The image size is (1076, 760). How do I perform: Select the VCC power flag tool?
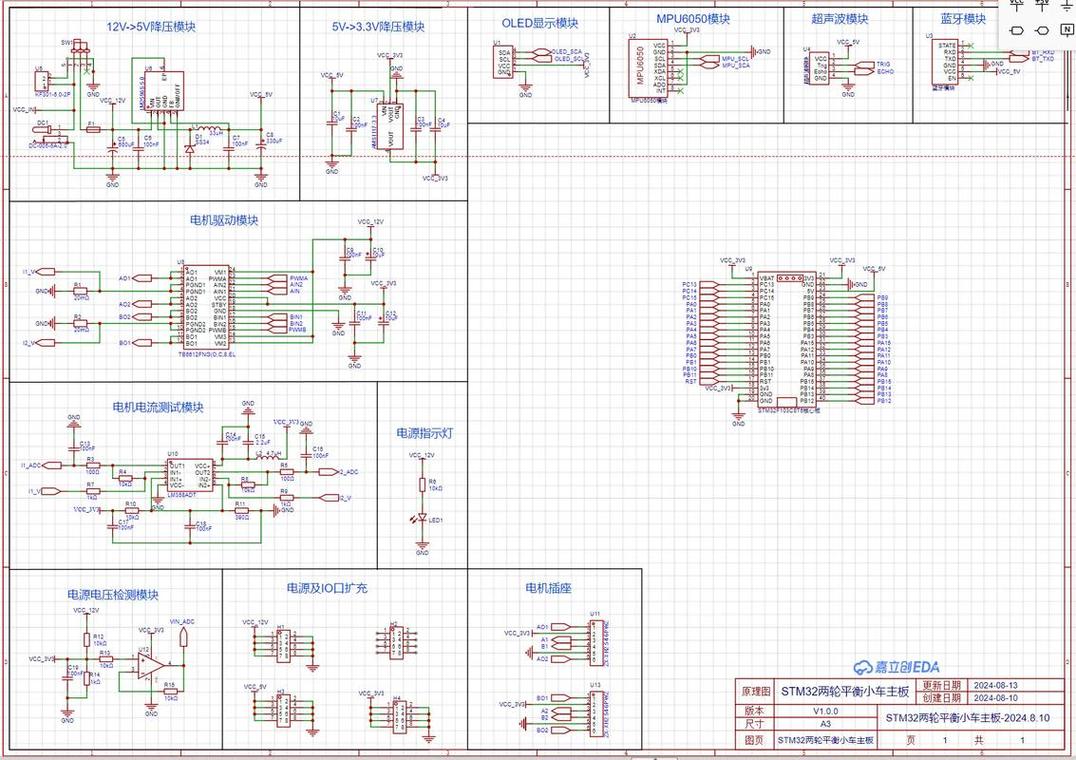[1016, 5]
